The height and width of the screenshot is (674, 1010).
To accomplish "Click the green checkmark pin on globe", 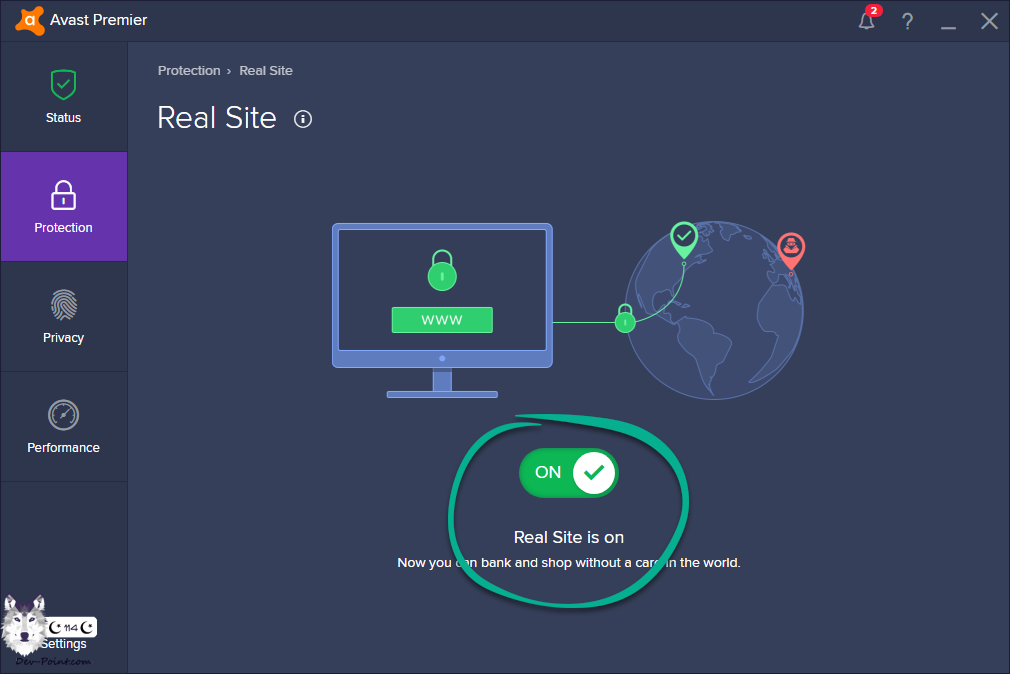I will tap(684, 237).
